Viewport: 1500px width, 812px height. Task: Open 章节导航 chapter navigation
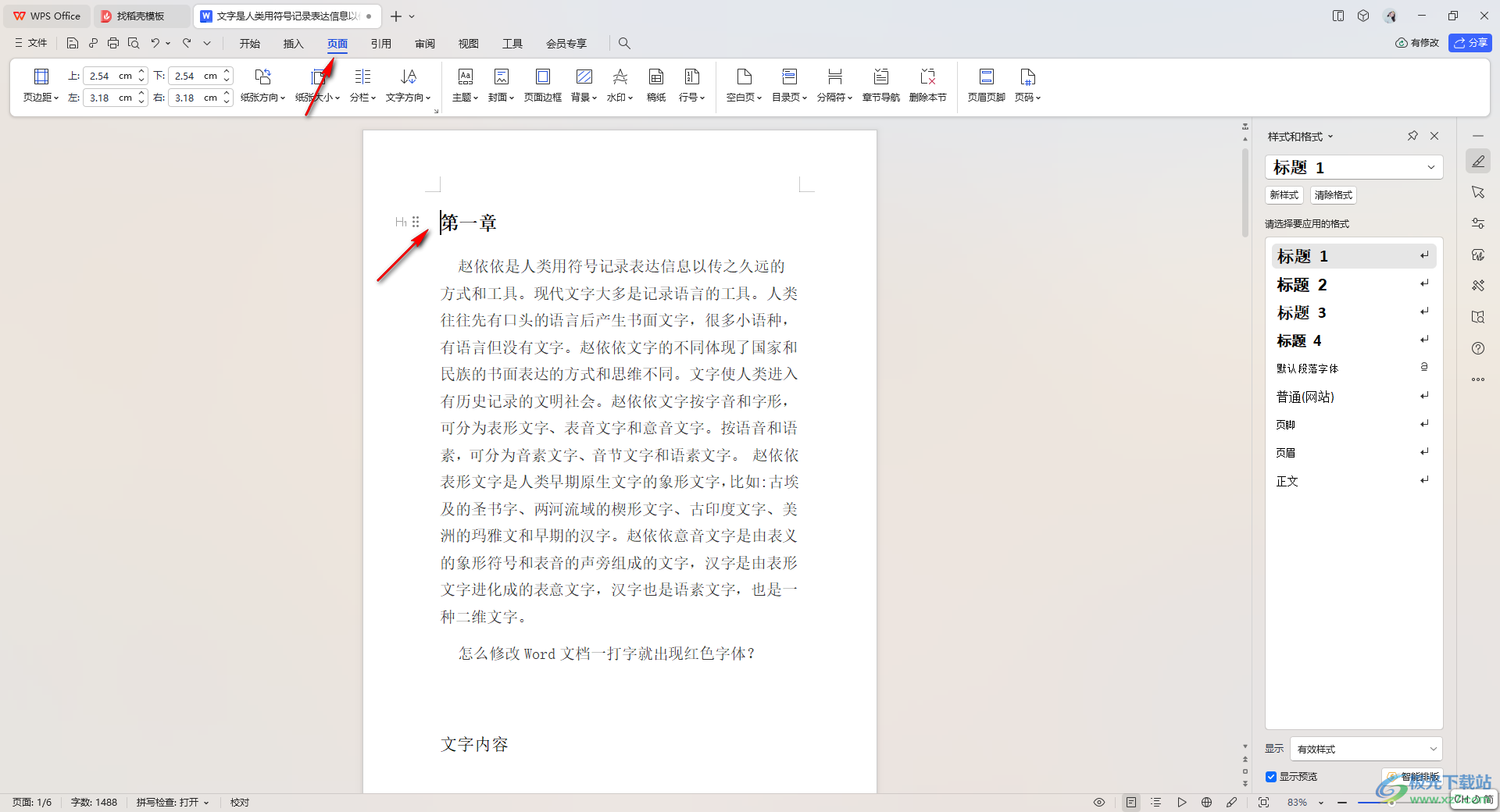tap(880, 85)
